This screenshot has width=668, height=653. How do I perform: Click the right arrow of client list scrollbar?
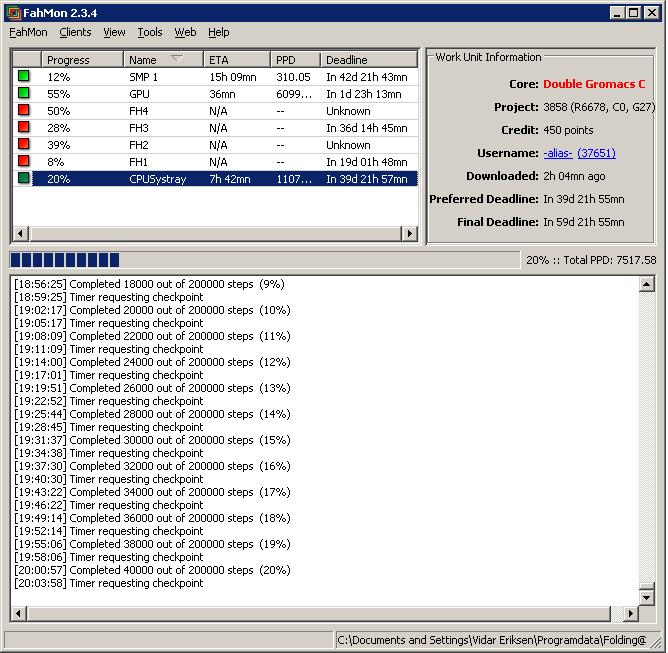pyautogui.click(x=409, y=233)
